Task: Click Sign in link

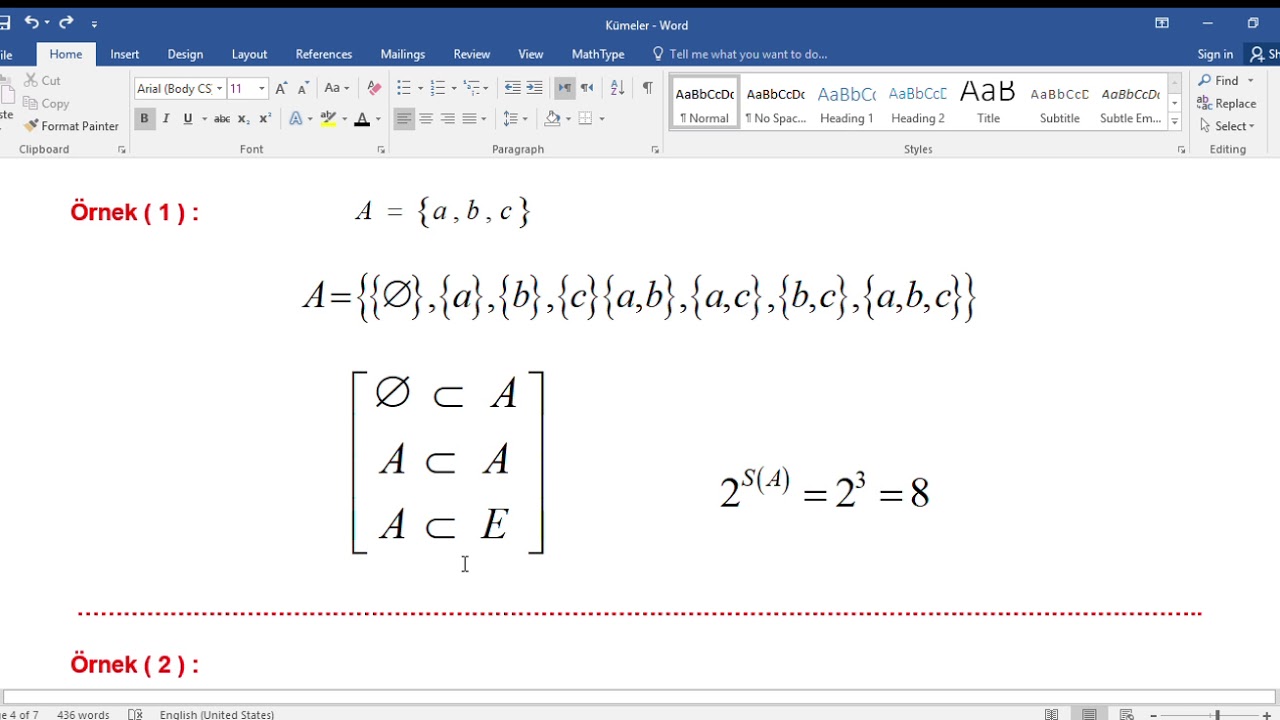Action: (x=1215, y=54)
